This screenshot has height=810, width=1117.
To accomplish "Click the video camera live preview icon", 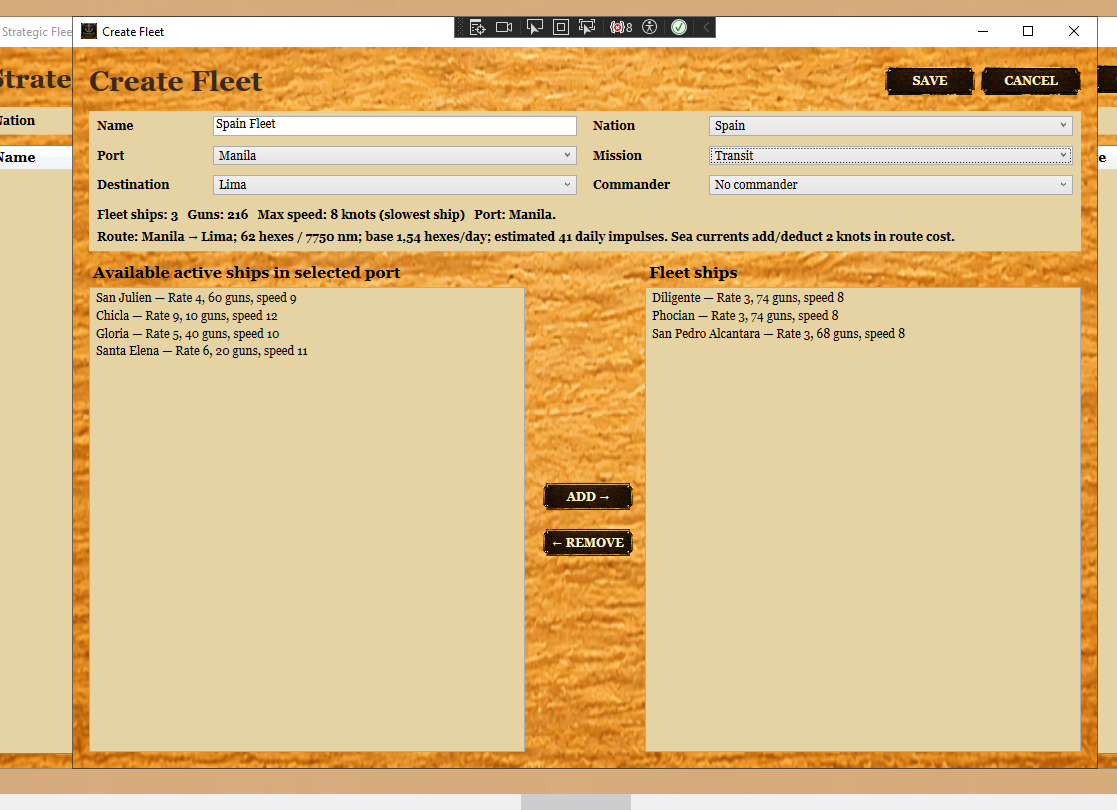I will pyautogui.click(x=504, y=27).
